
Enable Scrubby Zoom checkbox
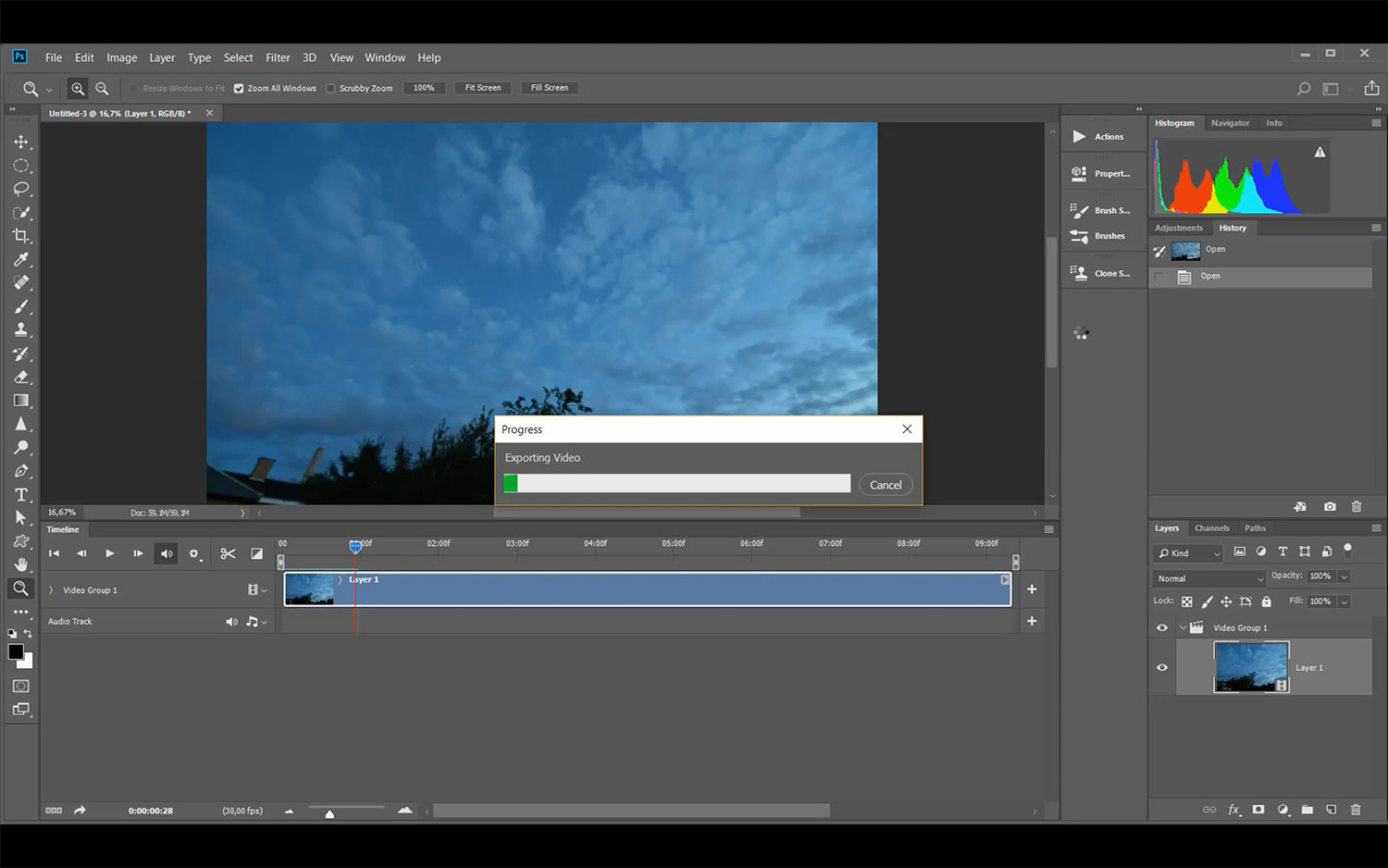point(330,89)
